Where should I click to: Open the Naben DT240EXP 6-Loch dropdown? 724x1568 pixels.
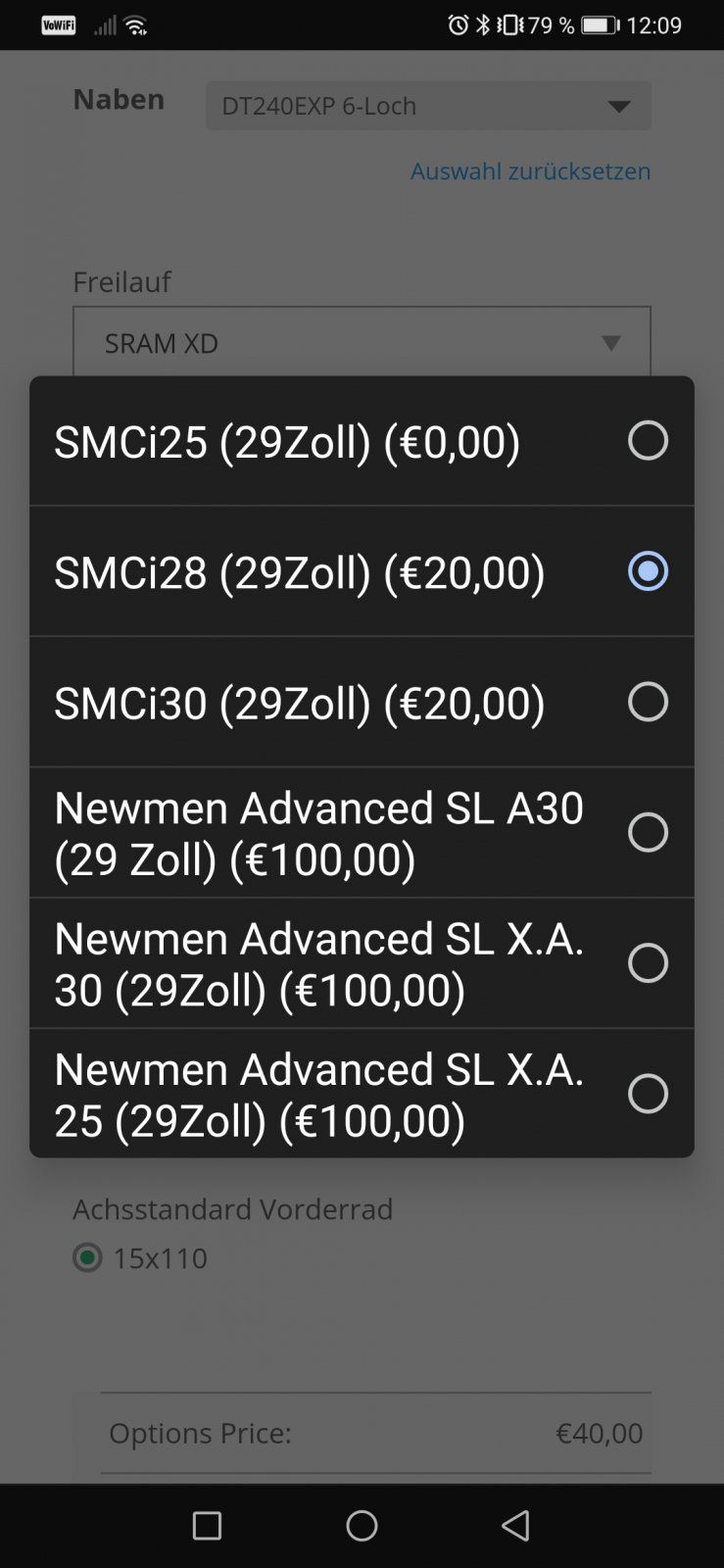[427, 106]
